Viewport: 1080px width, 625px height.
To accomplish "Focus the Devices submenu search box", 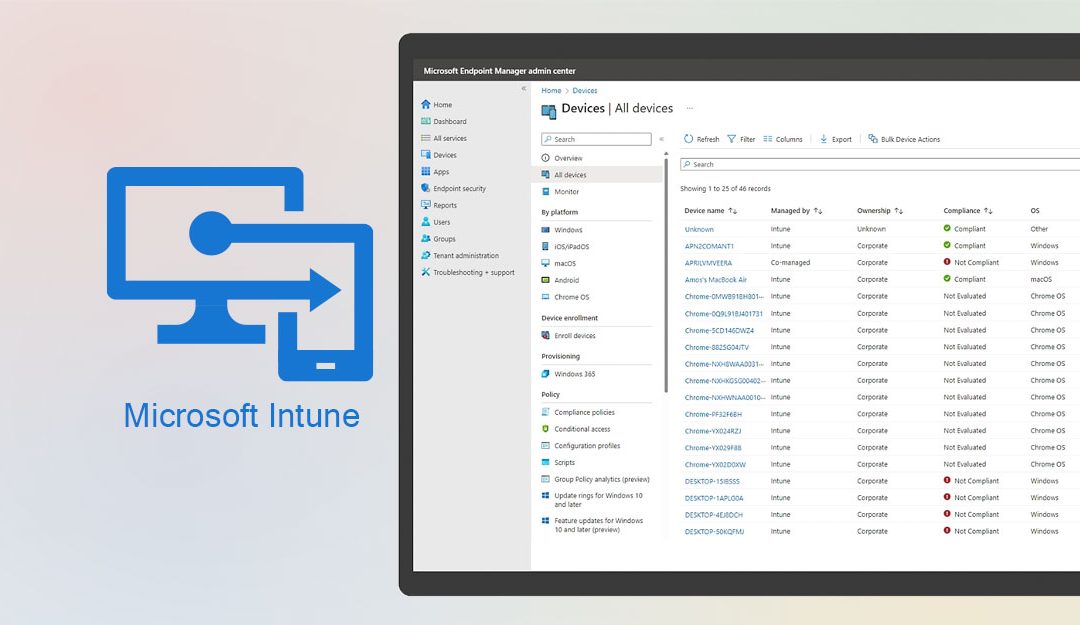I will (596, 139).
